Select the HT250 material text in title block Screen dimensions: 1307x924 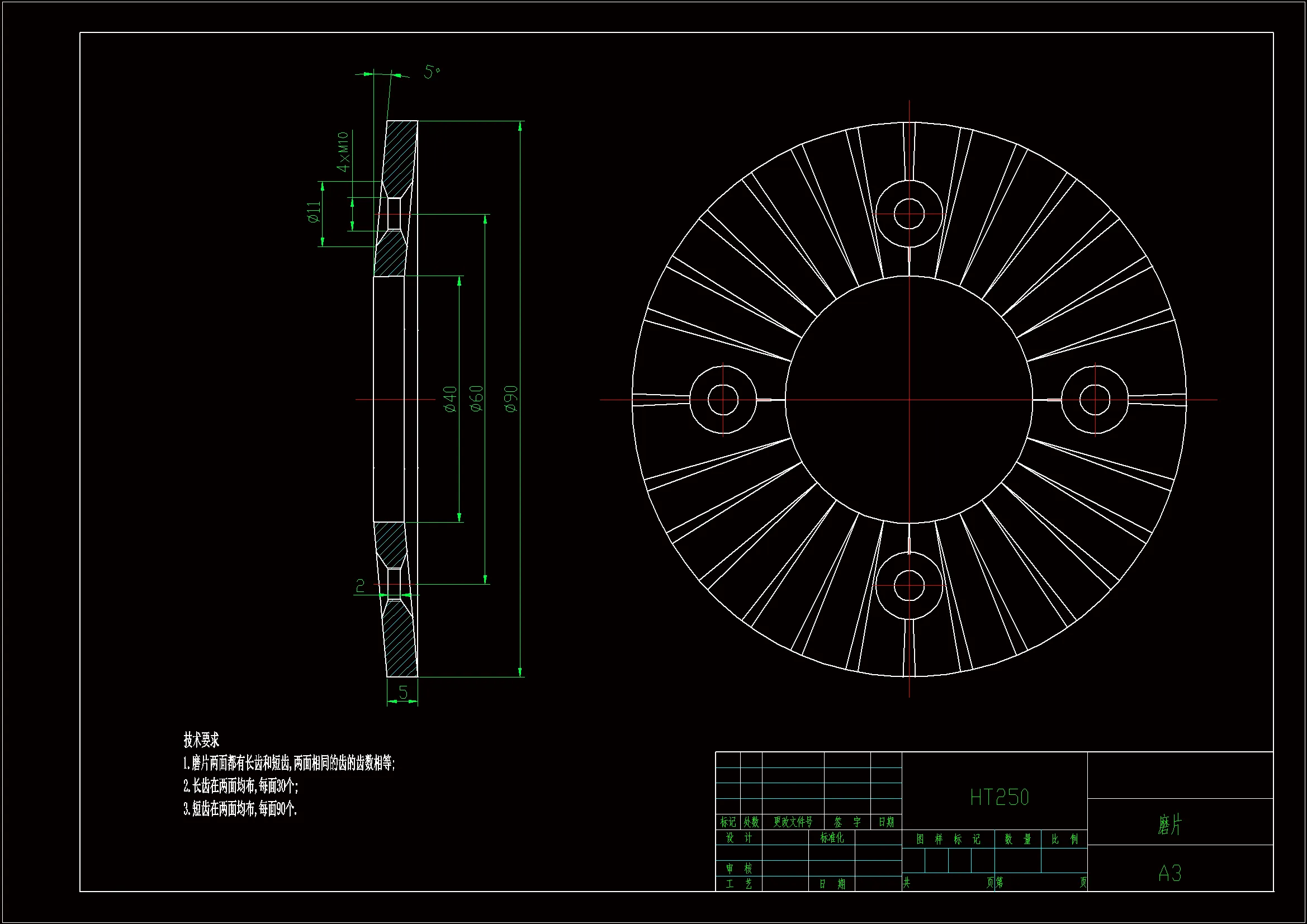tap(999, 798)
